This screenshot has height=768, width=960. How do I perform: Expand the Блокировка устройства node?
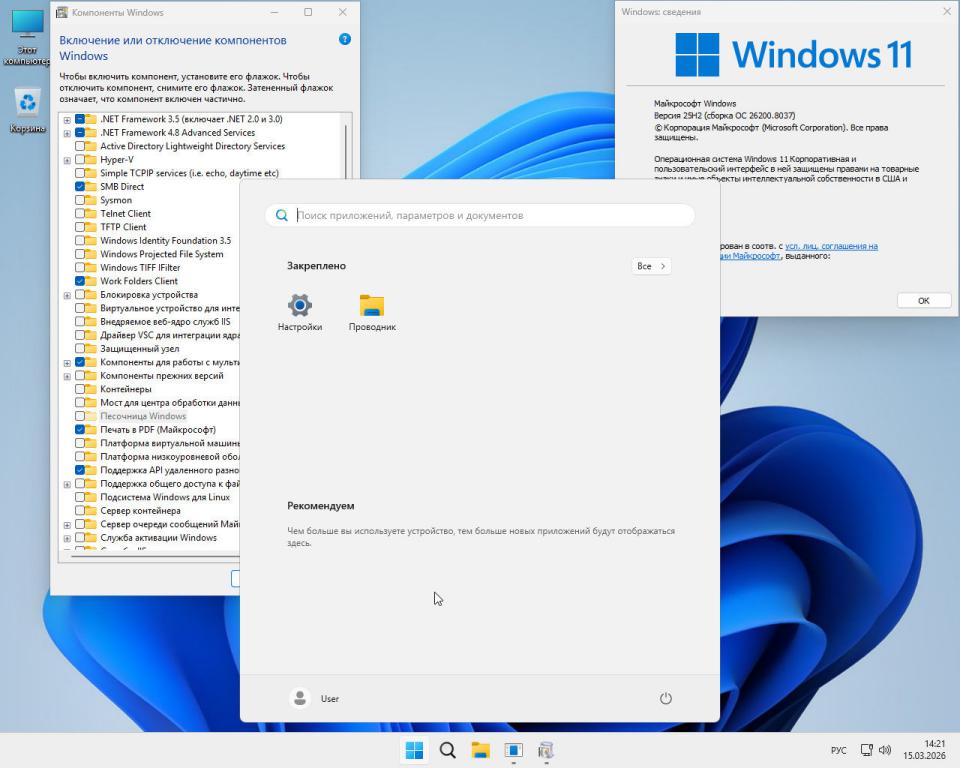[x=67, y=295]
